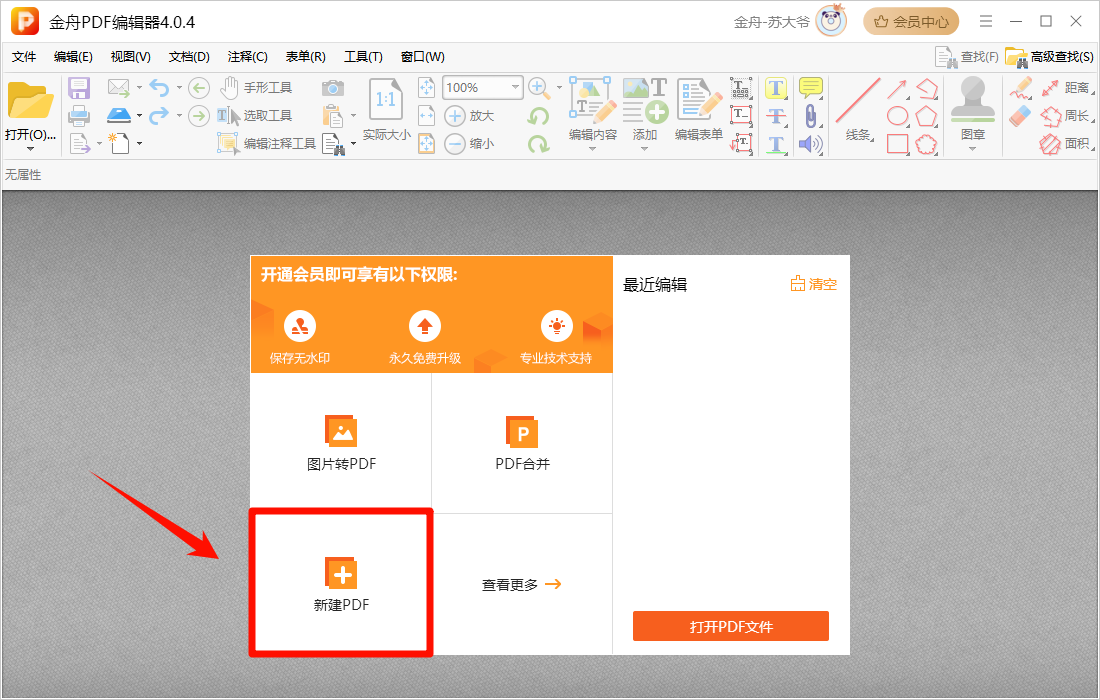Open the File (文件) menu
1100x700 pixels.
click(x=24, y=57)
